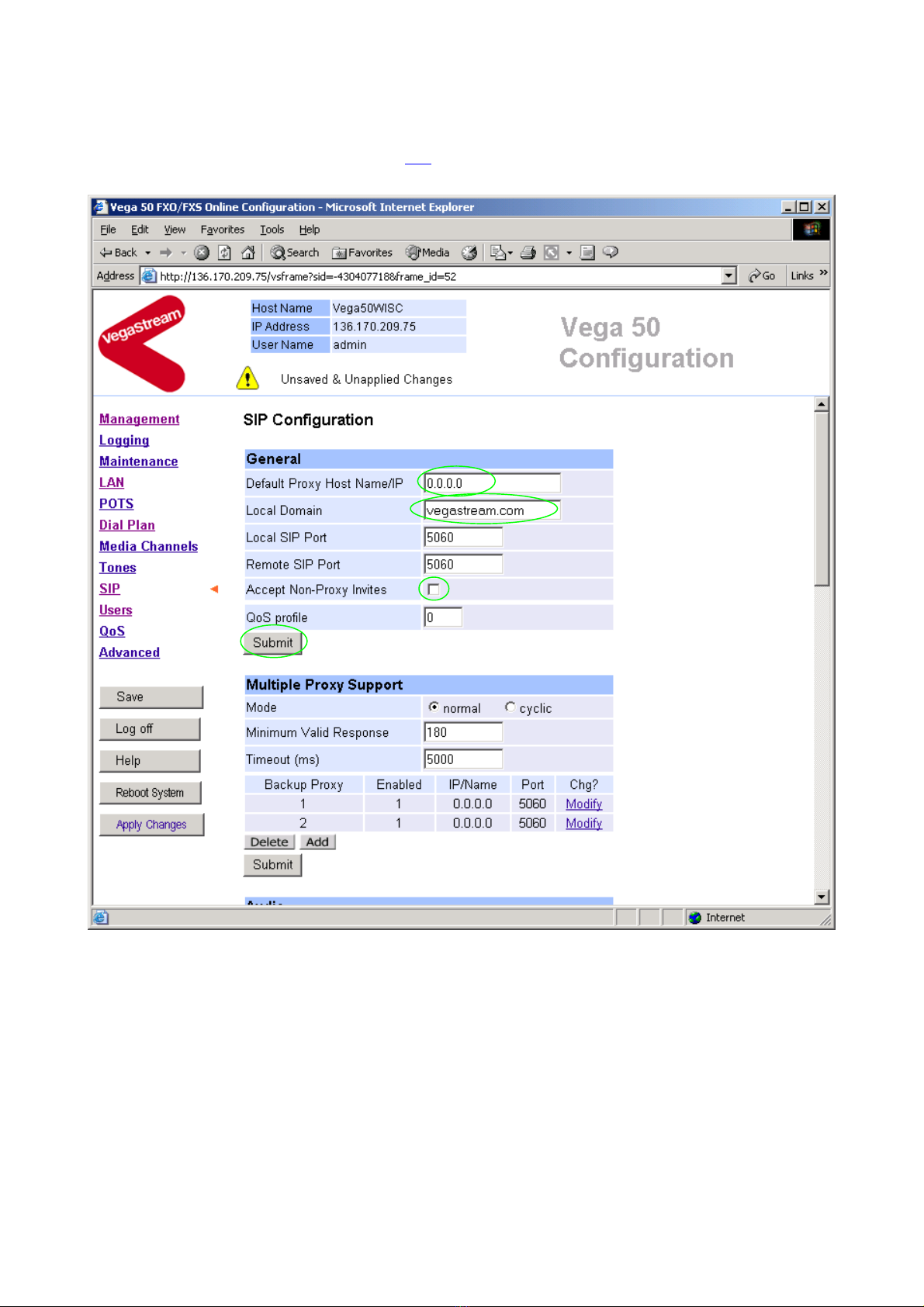Open the Favorites pane in the toolbar
The width and height of the screenshot is (924, 1307).
(x=362, y=253)
